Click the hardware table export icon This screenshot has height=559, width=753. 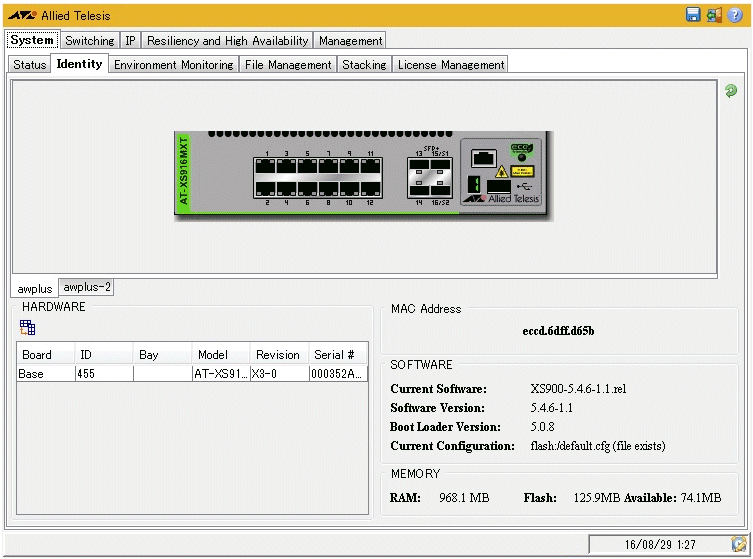pos(27,327)
